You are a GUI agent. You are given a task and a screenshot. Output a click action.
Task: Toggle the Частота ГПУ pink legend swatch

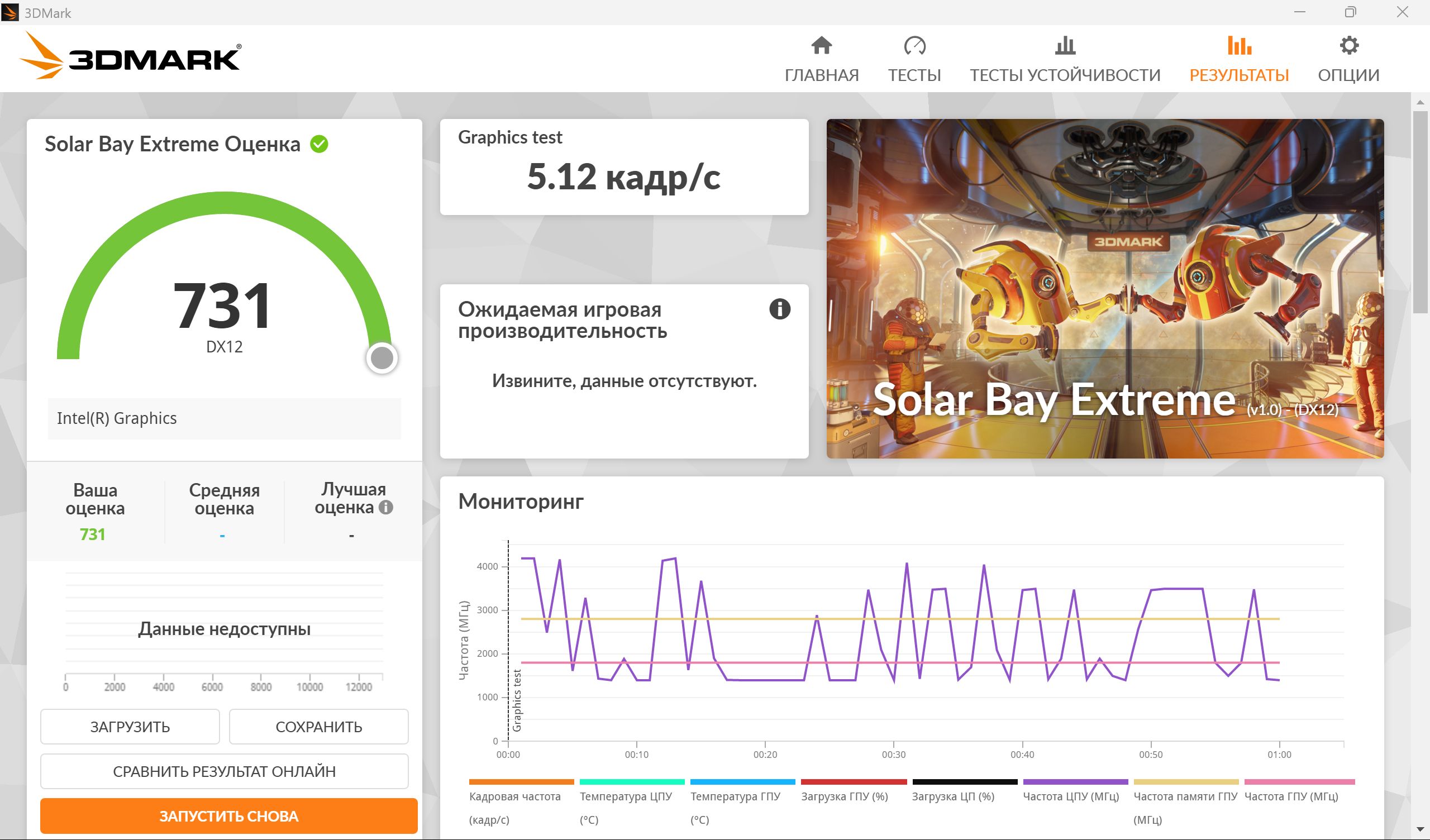[1299, 782]
